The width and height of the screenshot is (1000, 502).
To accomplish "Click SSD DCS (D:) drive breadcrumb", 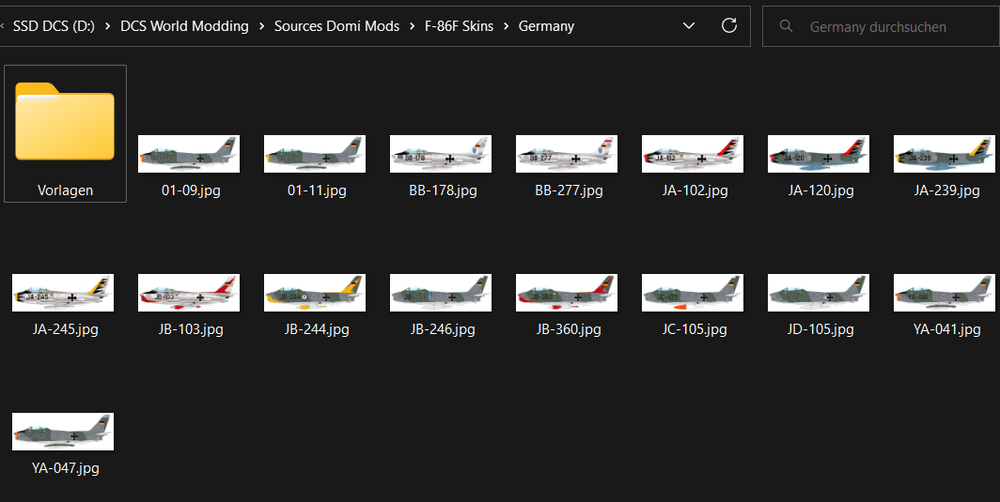I will coord(55,26).
